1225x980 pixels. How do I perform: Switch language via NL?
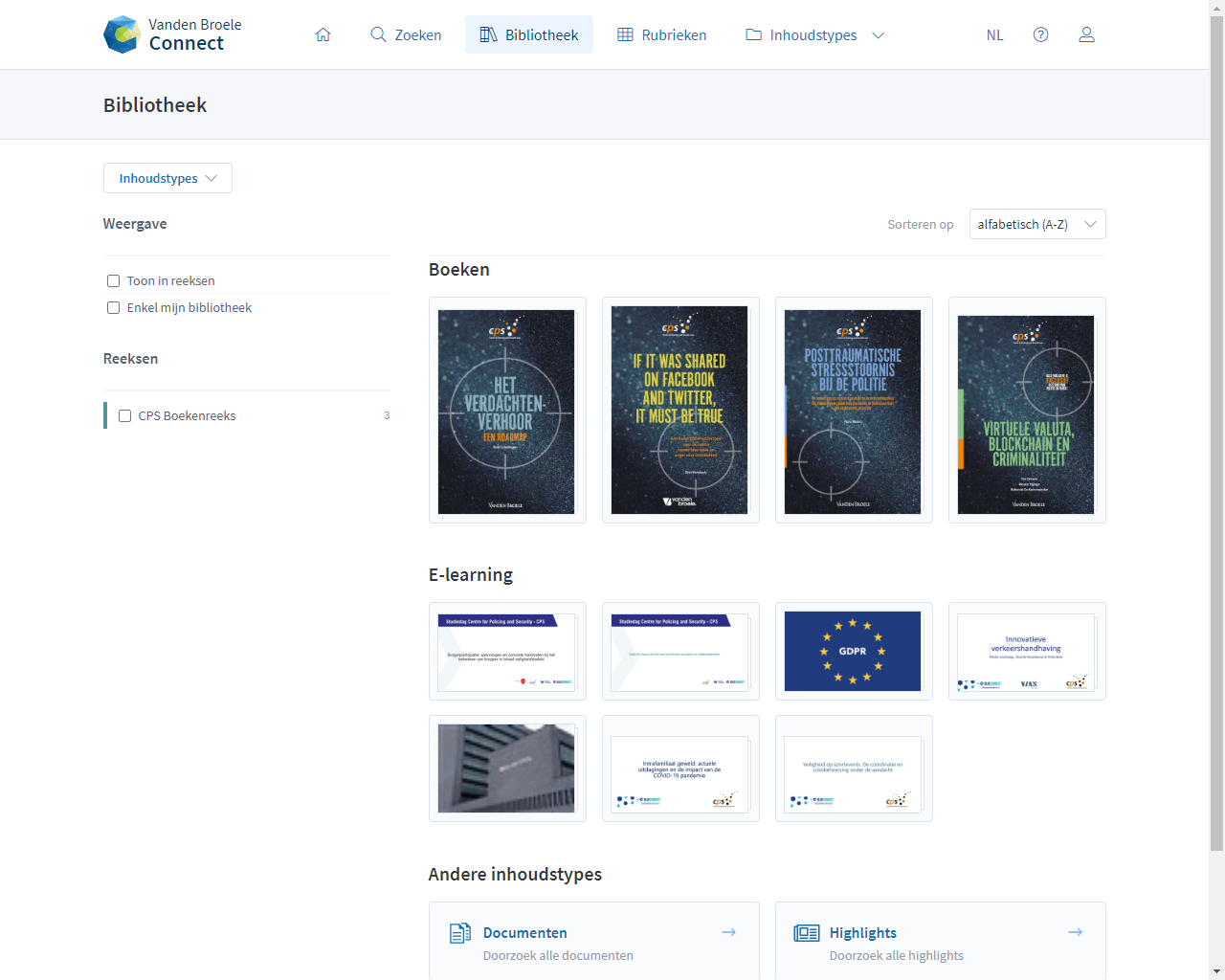(x=995, y=34)
